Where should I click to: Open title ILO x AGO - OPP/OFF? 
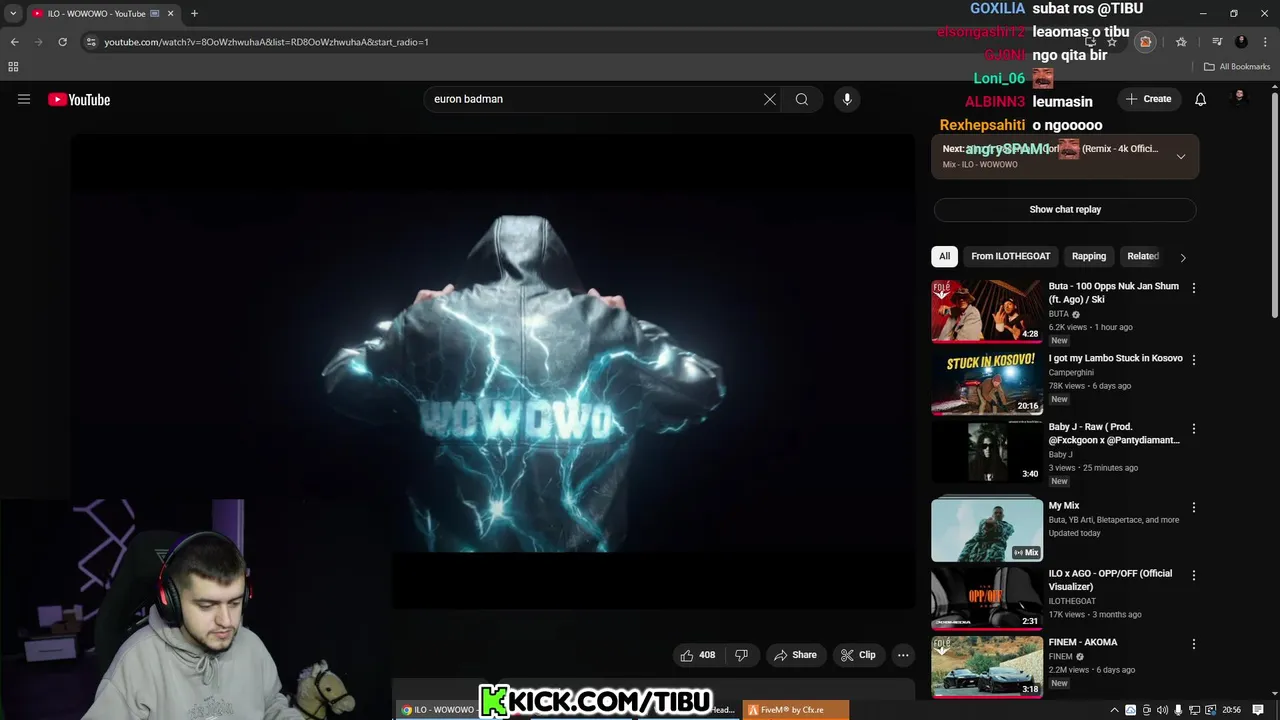(x=1110, y=580)
